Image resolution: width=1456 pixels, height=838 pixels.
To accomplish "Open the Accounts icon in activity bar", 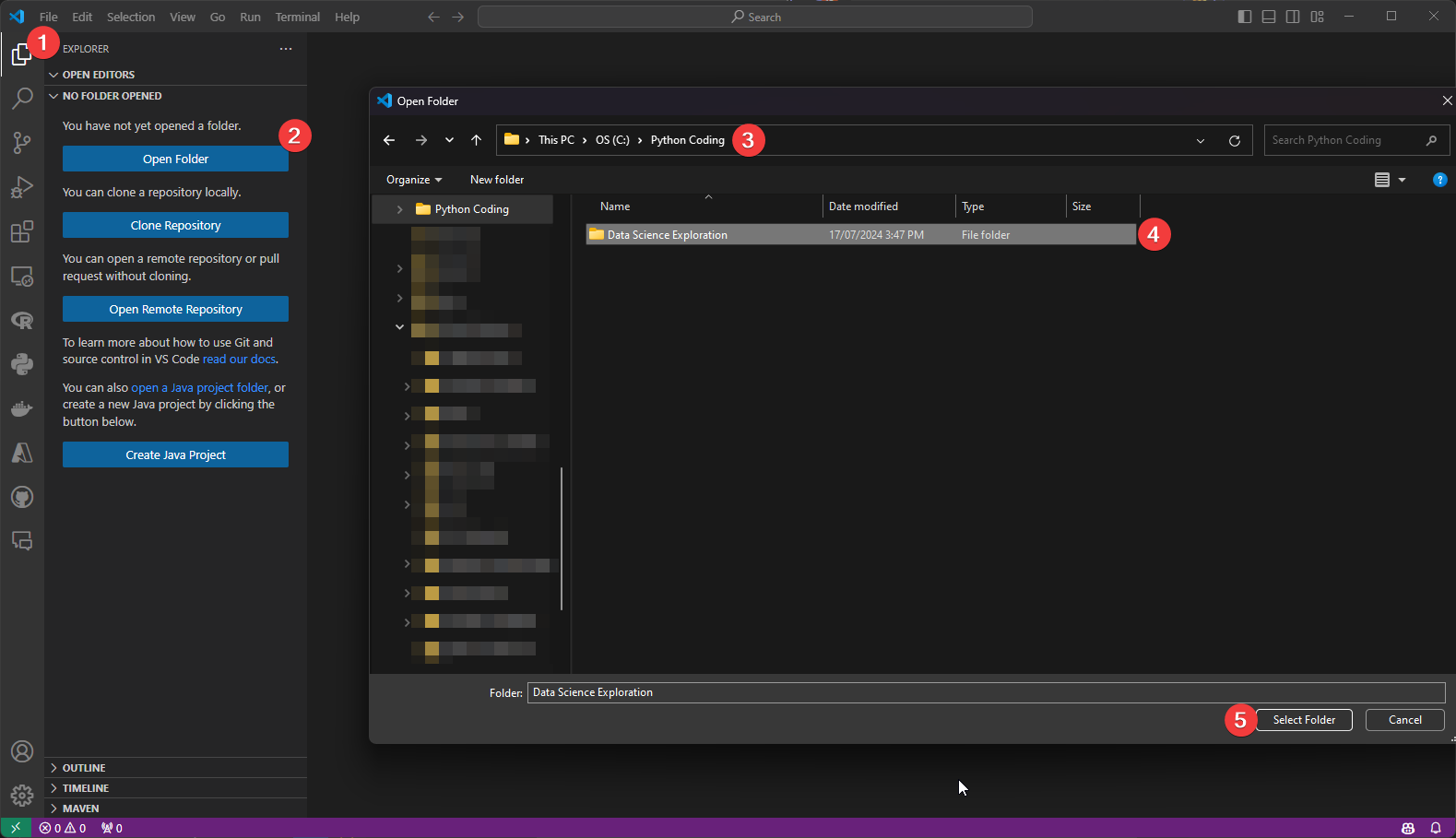I will pos(22,751).
